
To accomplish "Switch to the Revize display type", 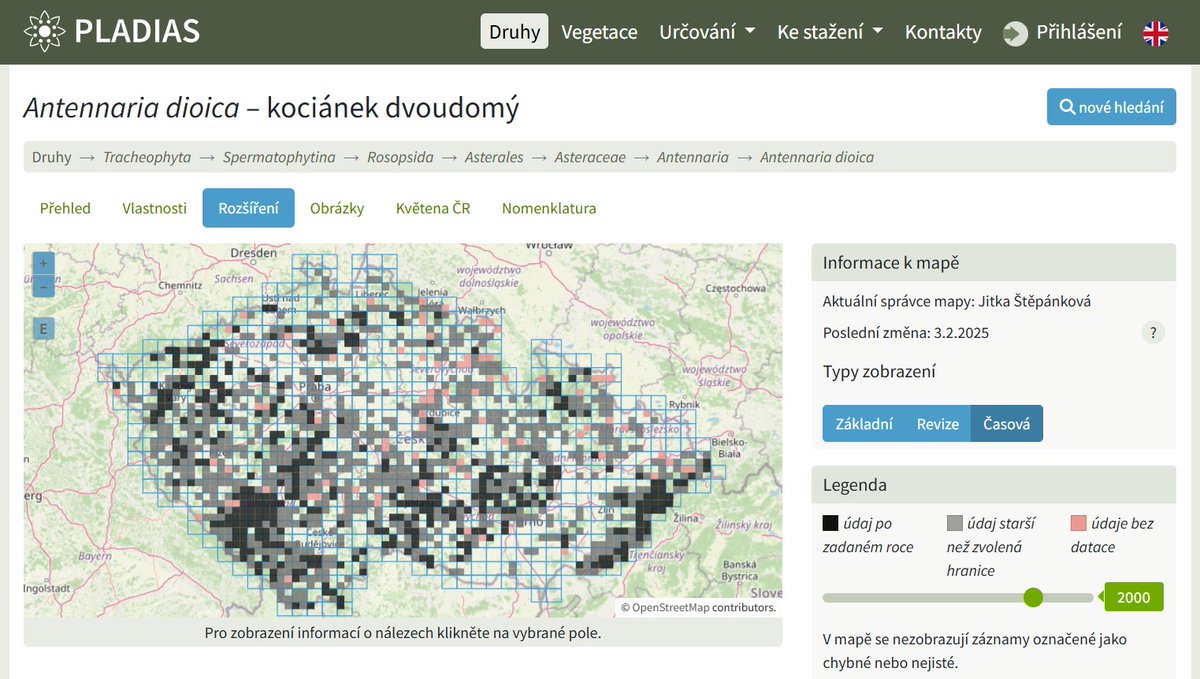I will [x=938, y=423].
